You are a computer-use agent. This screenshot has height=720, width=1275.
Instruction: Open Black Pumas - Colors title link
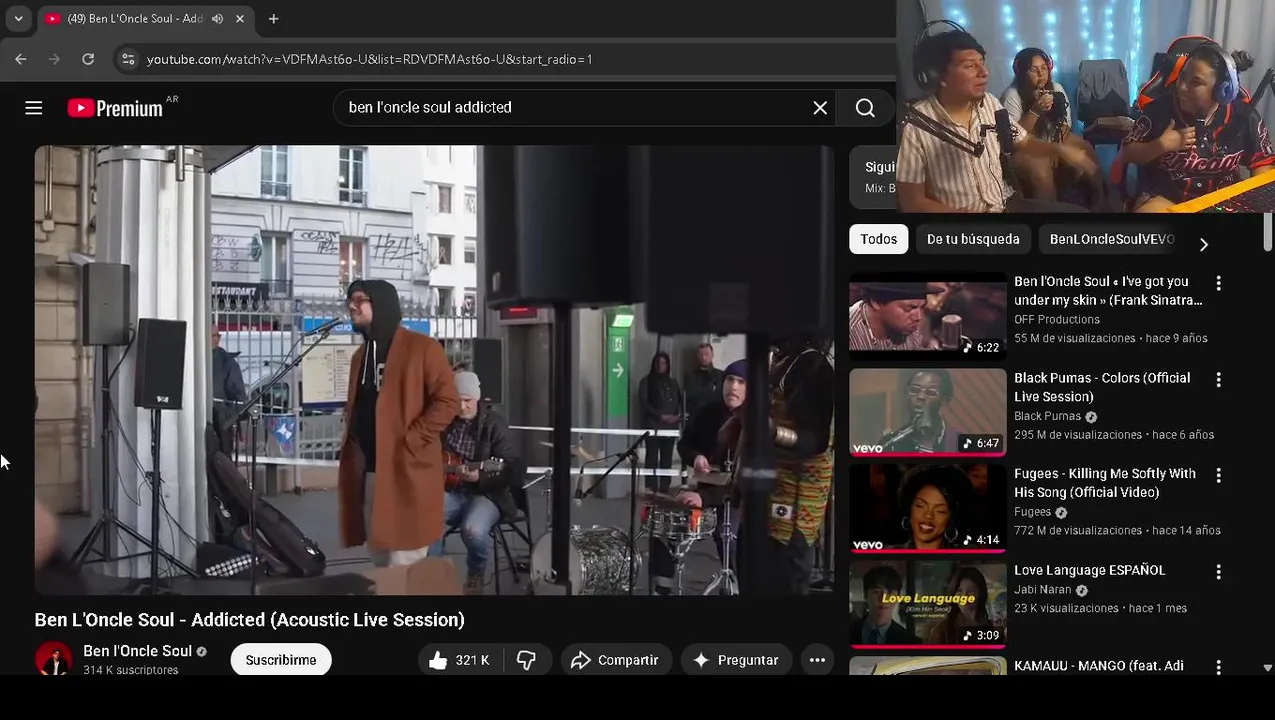coord(1102,387)
